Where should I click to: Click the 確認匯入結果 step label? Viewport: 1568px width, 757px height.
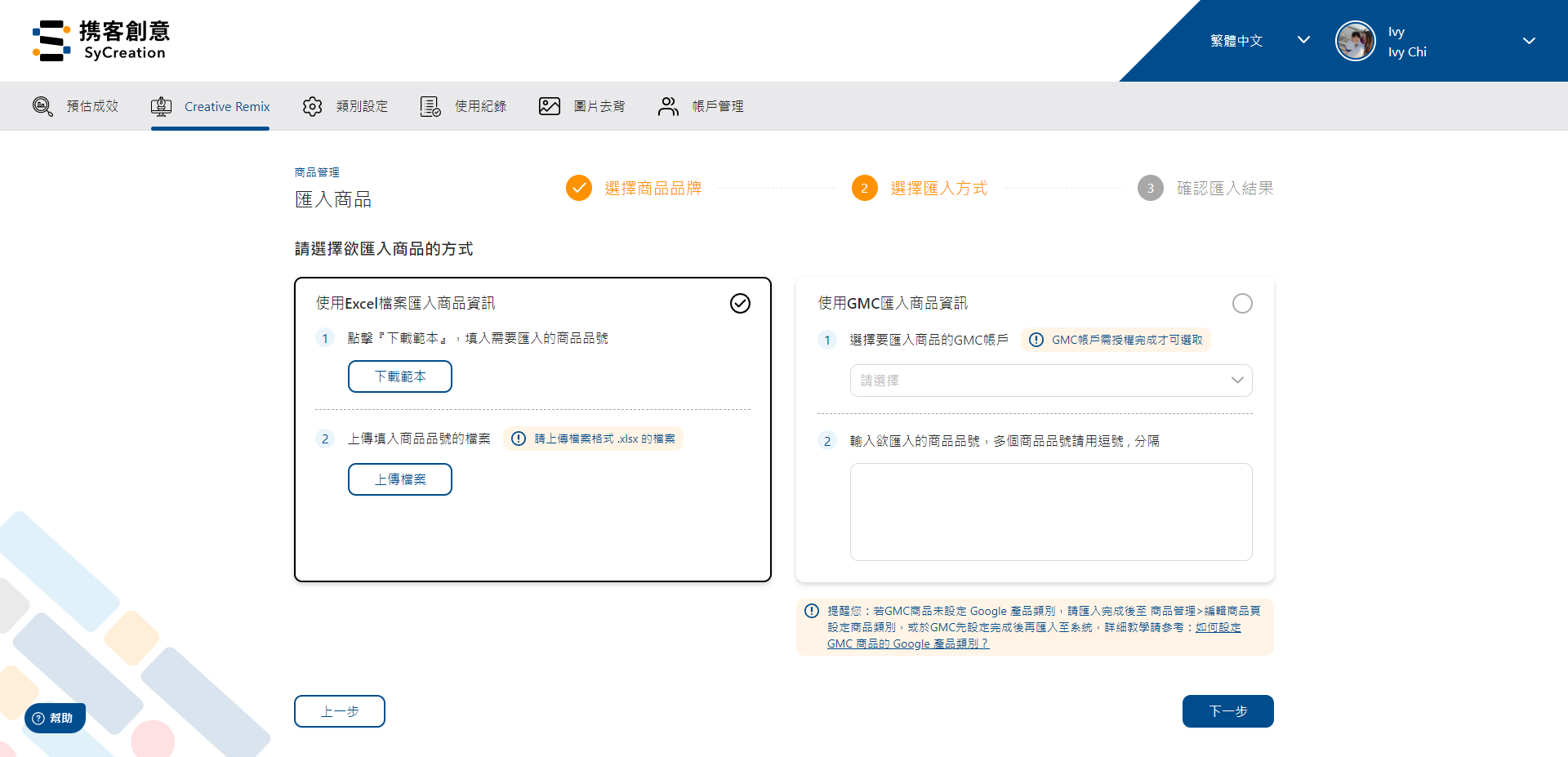1225,189
